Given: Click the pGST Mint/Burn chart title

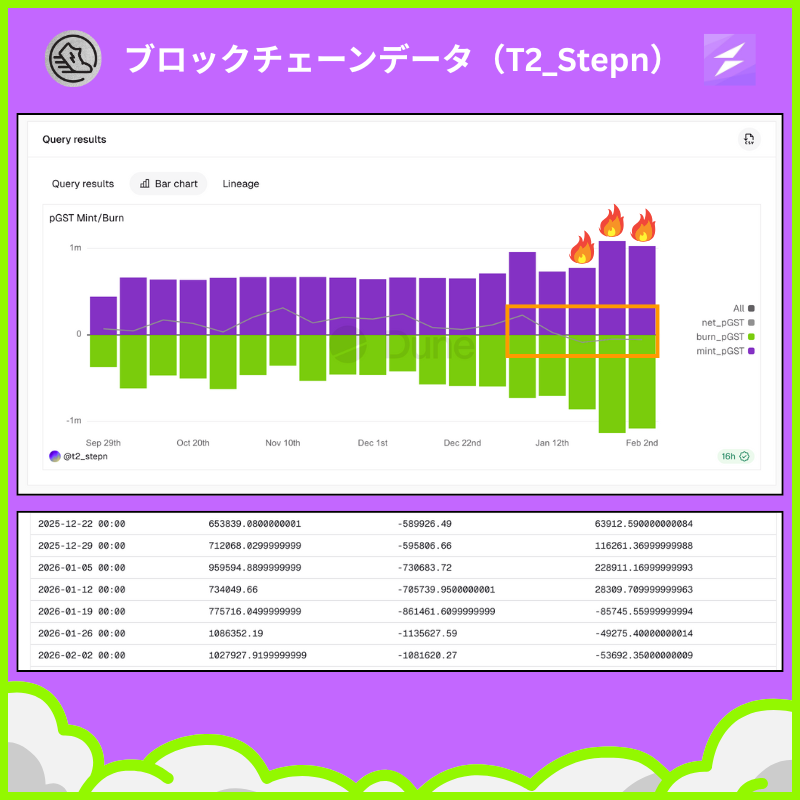Looking at the screenshot, I should pos(87,218).
